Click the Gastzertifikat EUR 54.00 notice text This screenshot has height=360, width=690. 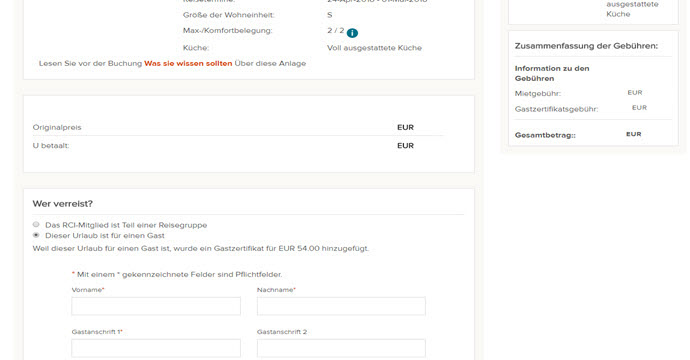tap(201, 248)
